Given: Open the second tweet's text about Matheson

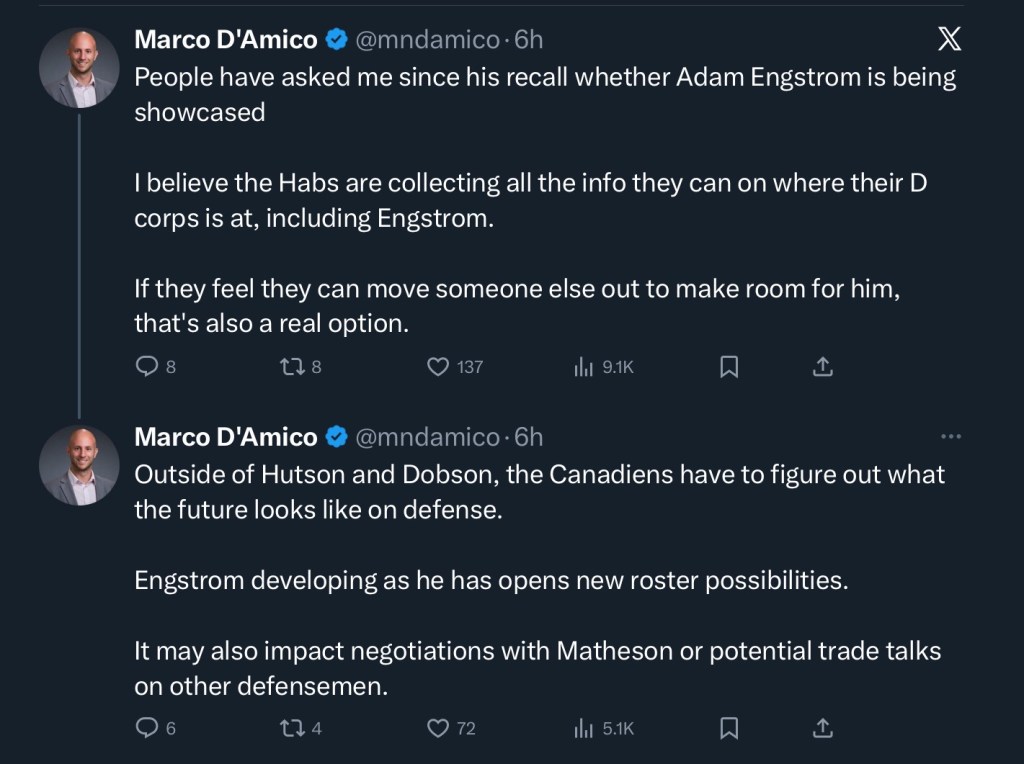Looking at the screenshot, I should click(537, 652).
